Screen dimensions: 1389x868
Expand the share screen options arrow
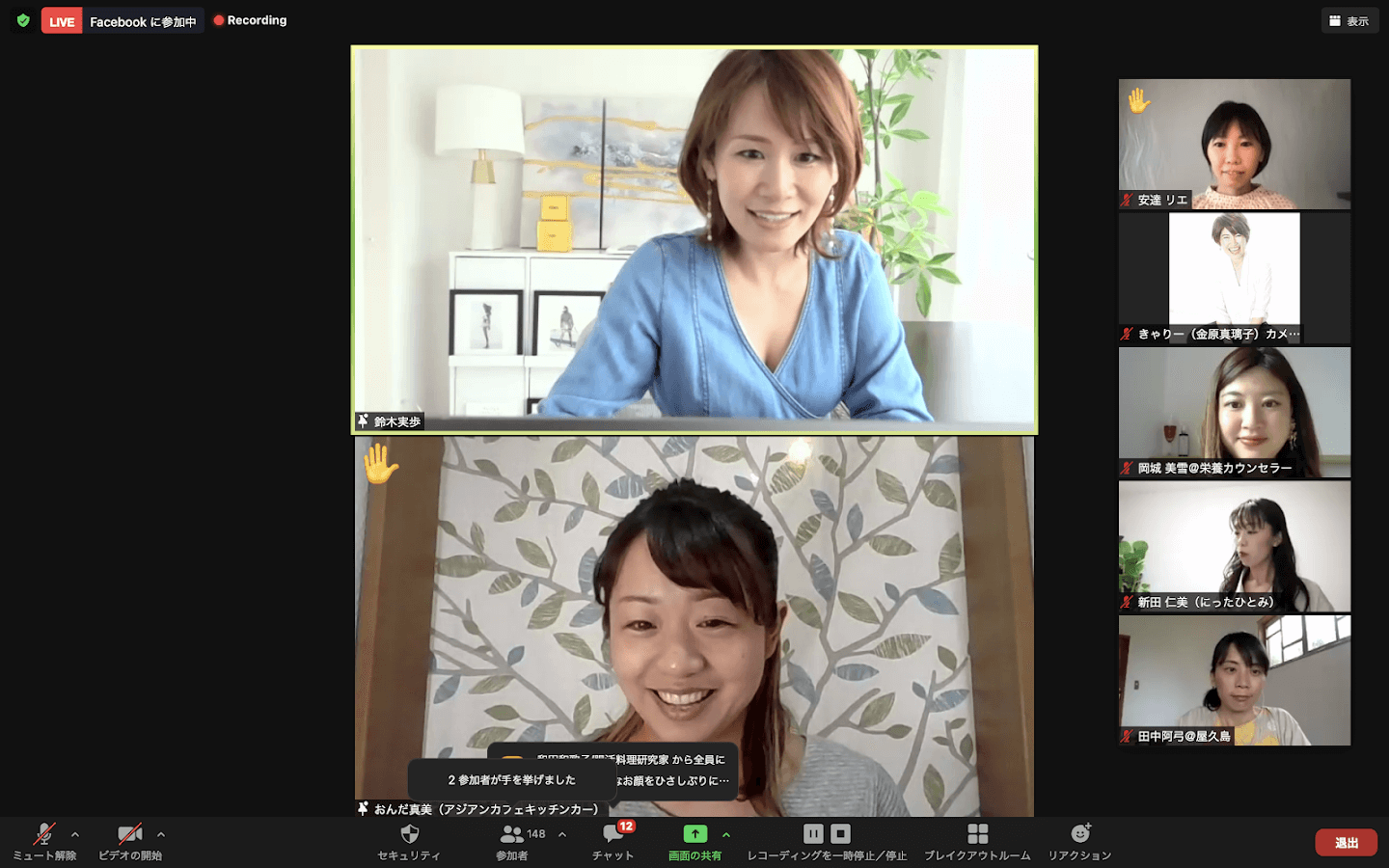[x=726, y=834]
